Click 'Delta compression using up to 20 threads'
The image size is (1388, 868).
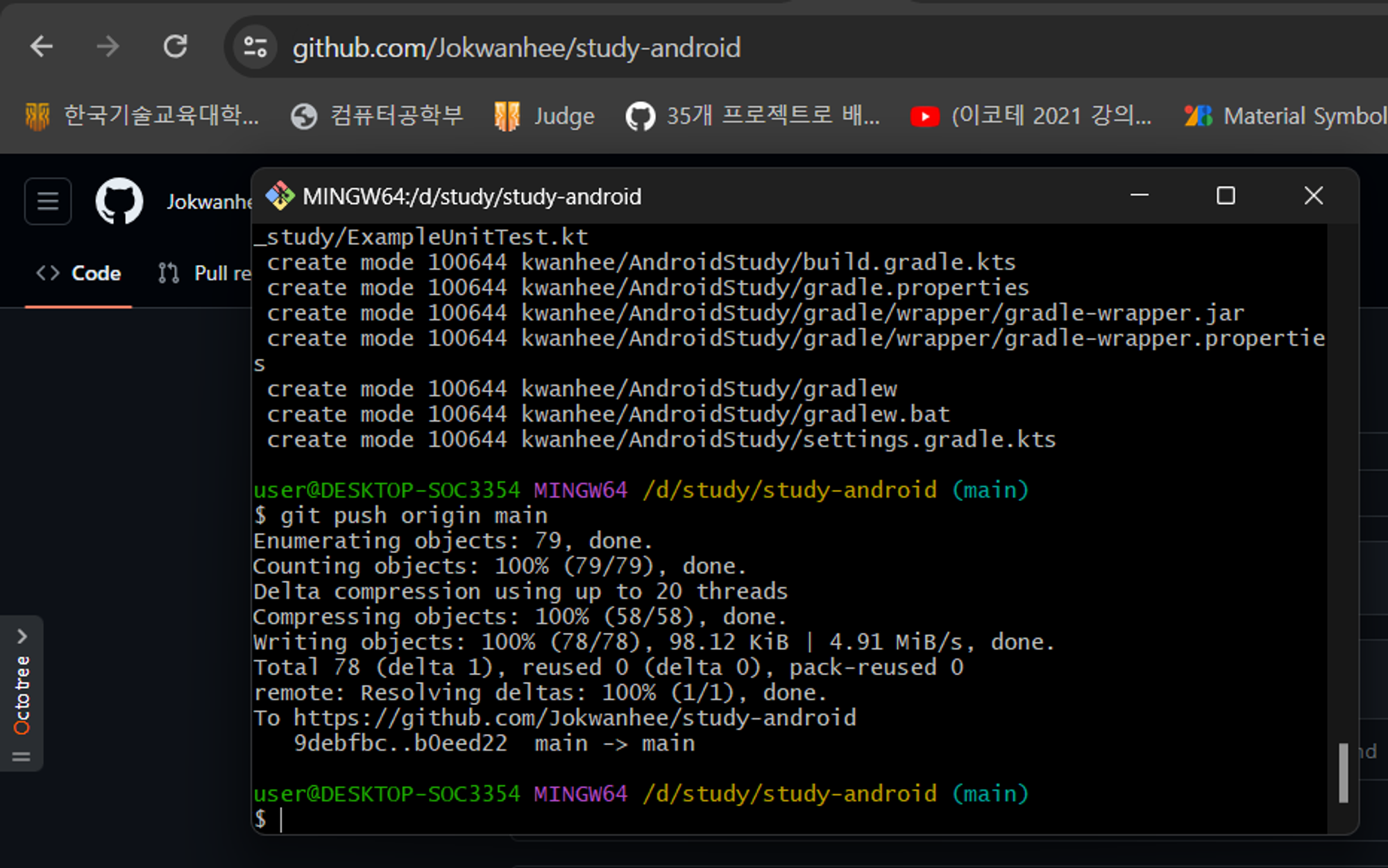520,591
